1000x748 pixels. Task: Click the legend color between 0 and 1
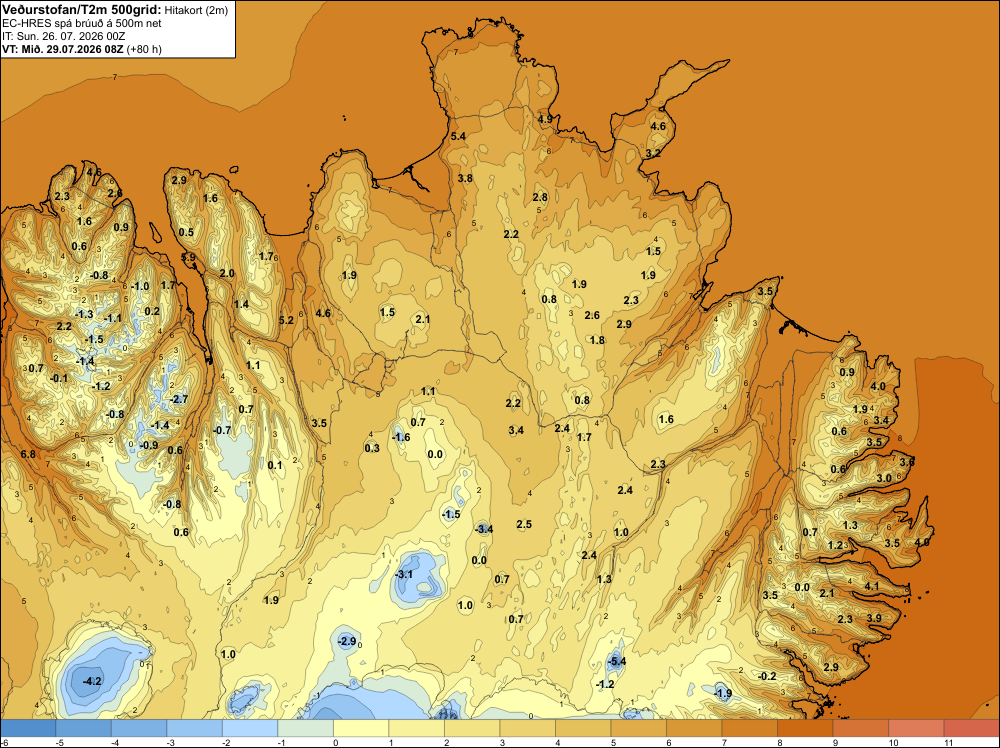[x=362, y=728]
